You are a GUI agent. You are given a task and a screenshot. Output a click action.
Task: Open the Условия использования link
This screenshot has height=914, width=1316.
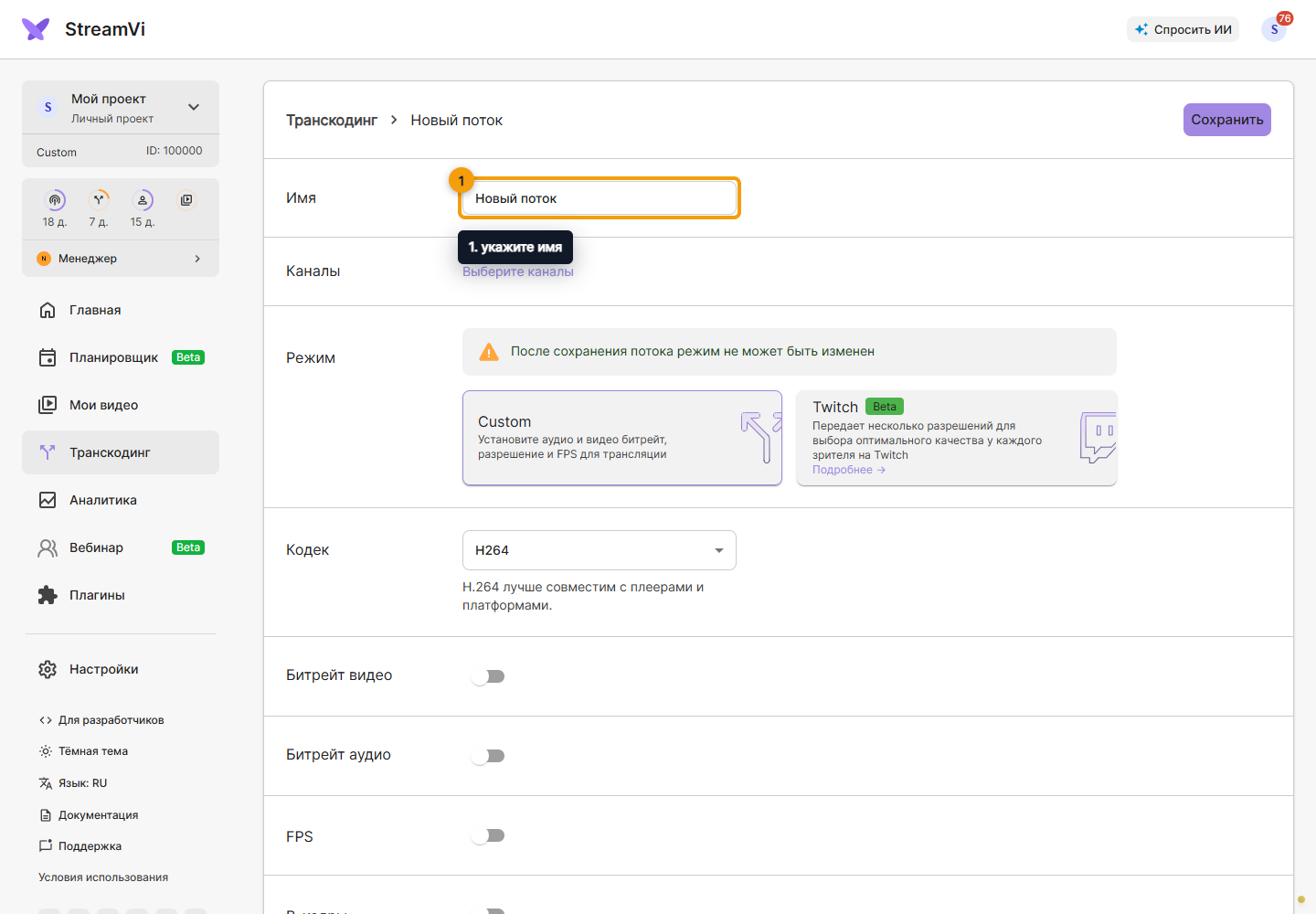[103, 877]
